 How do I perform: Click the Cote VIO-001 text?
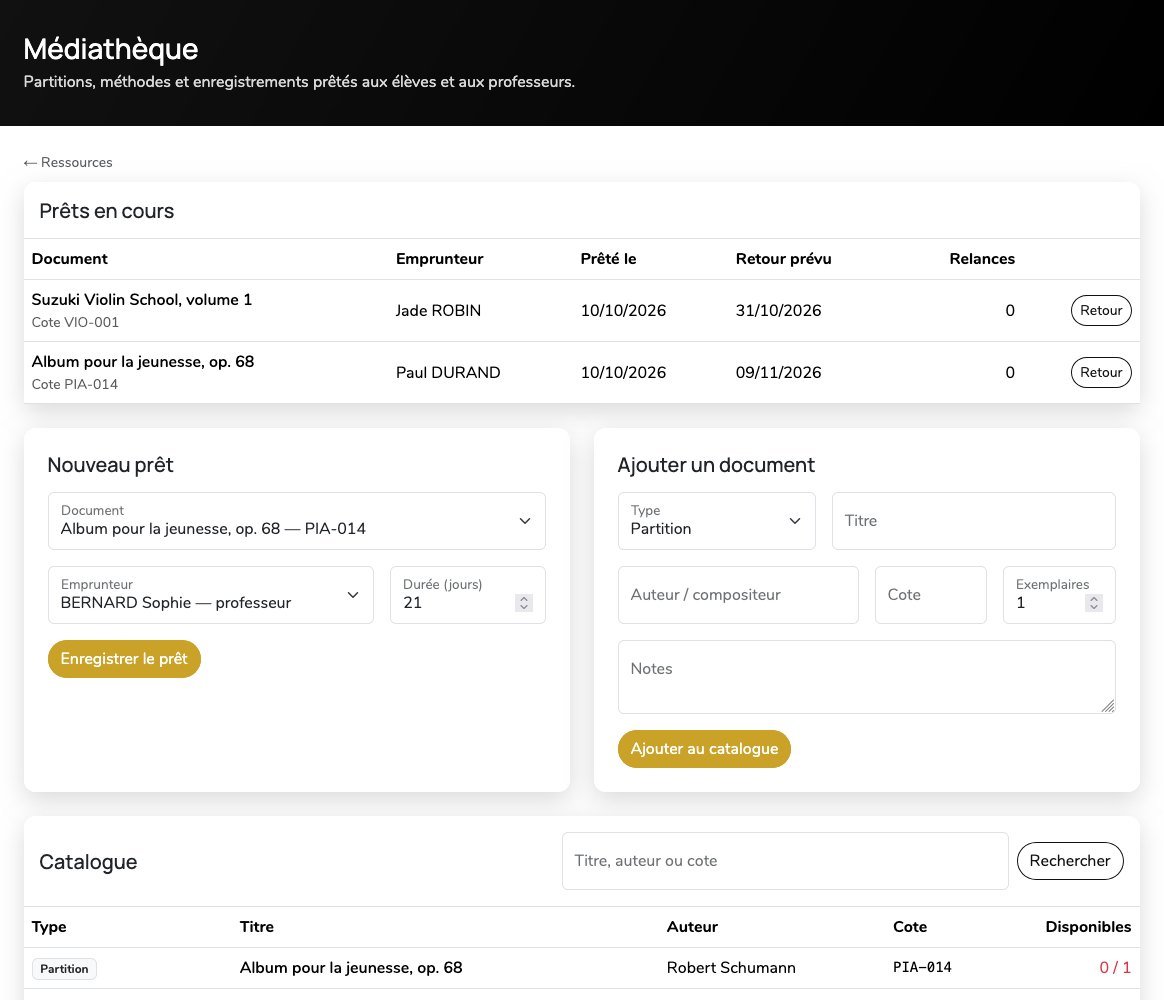pos(75,323)
